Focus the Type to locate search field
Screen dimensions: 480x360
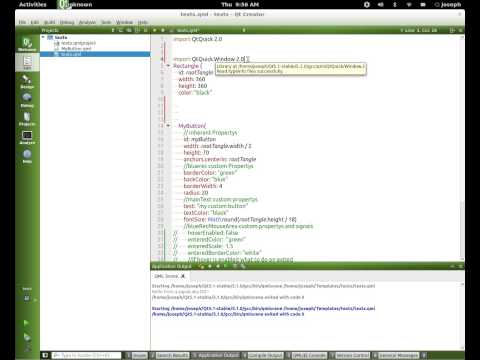[x=87, y=355]
